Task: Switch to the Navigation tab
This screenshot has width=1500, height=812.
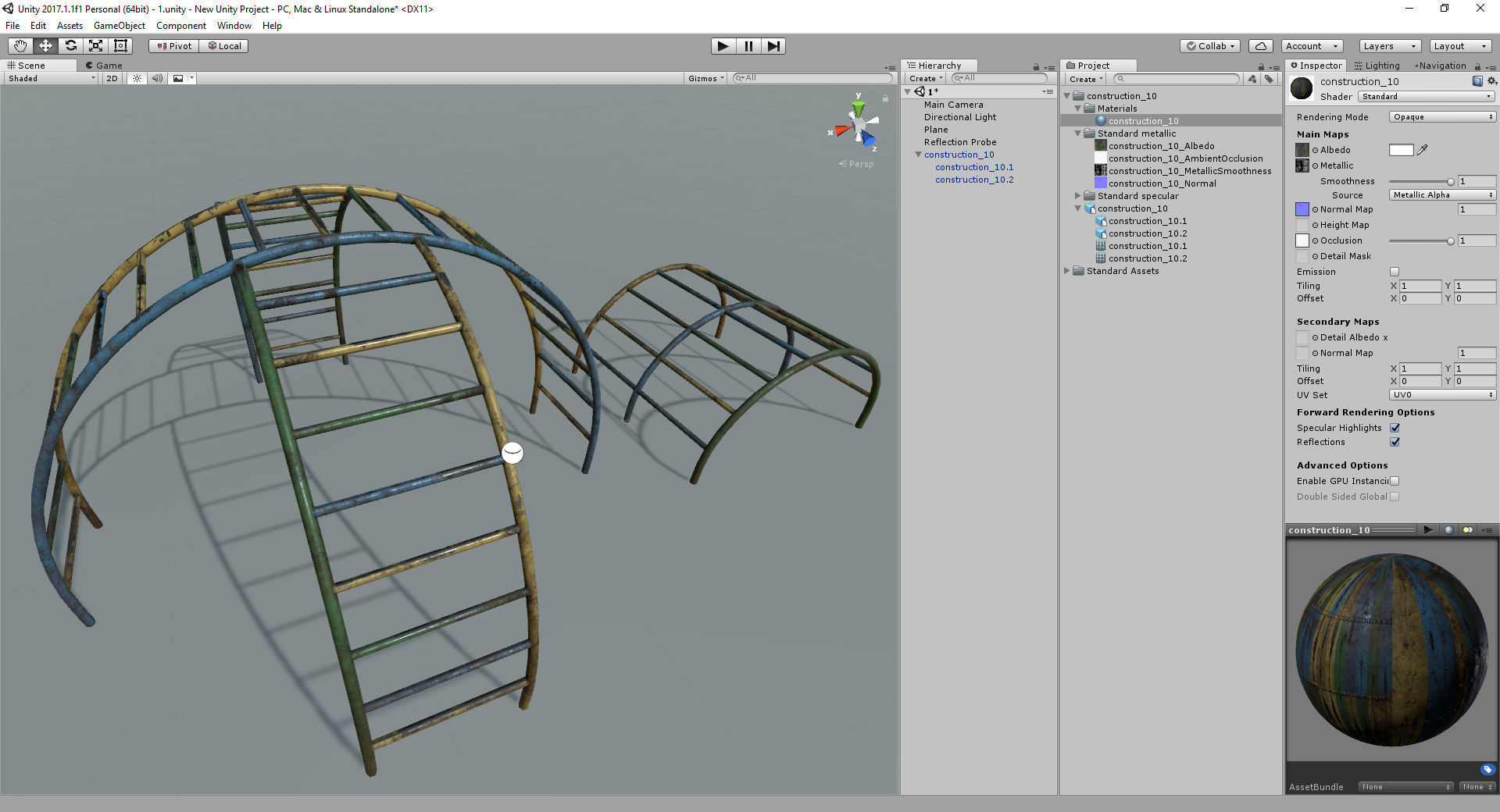Action: coord(1440,66)
